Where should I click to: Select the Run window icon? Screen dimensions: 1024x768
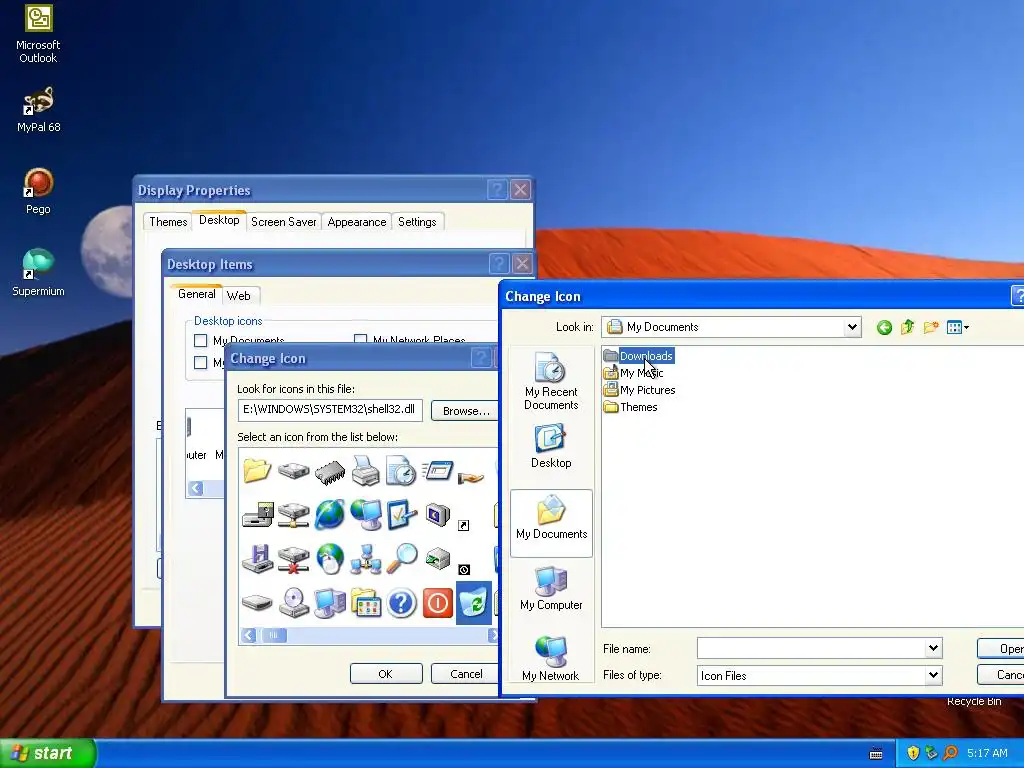pos(438,470)
